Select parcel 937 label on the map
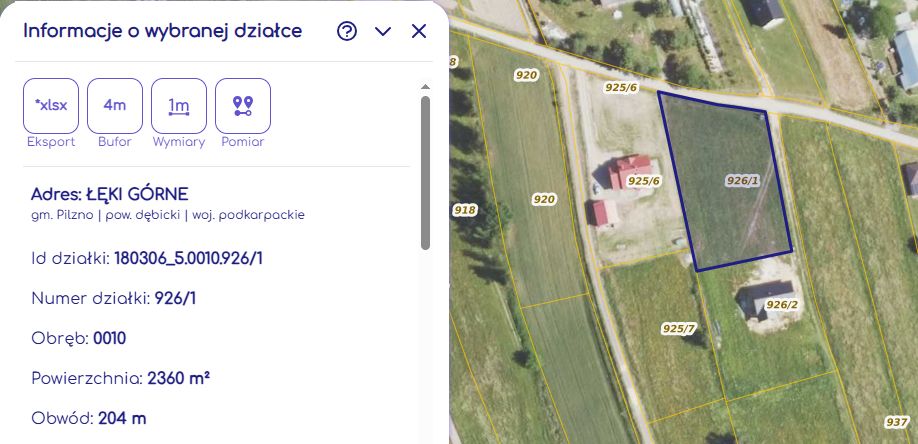 tap(897, 422)
